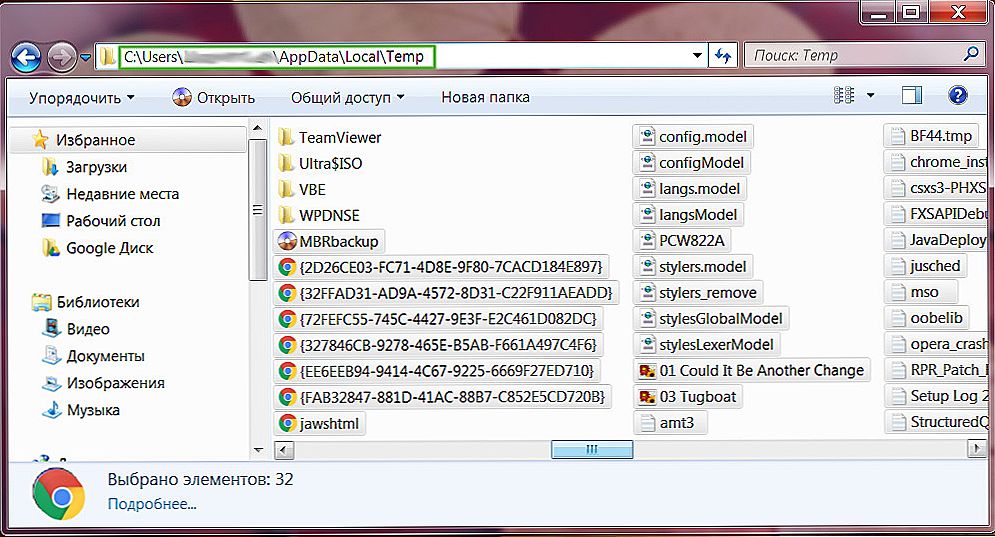Open the Видео library
This screenshot has height=537, width=995.
(x=76, y=329)
